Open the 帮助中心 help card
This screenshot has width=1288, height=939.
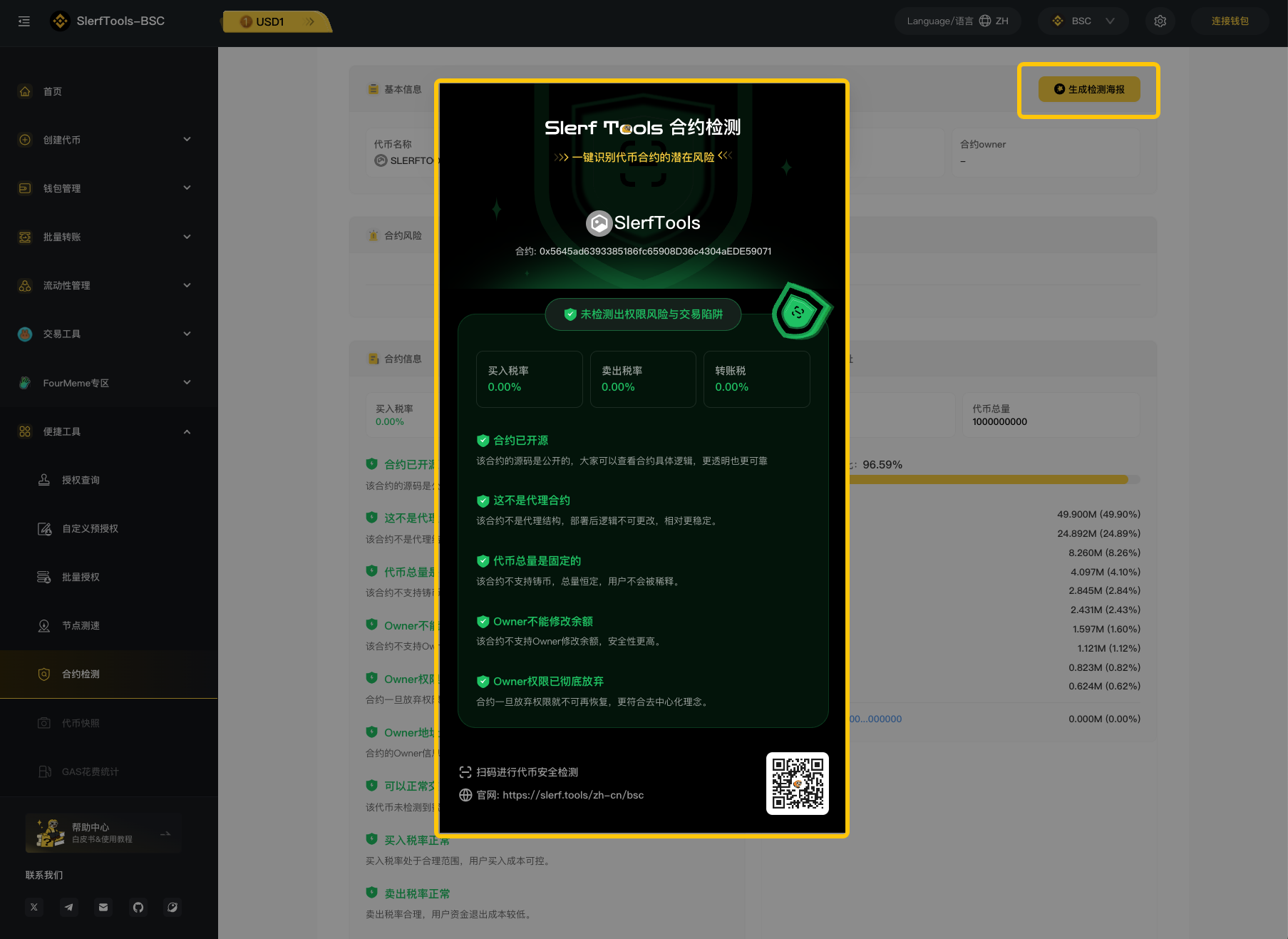coord(103,833)
